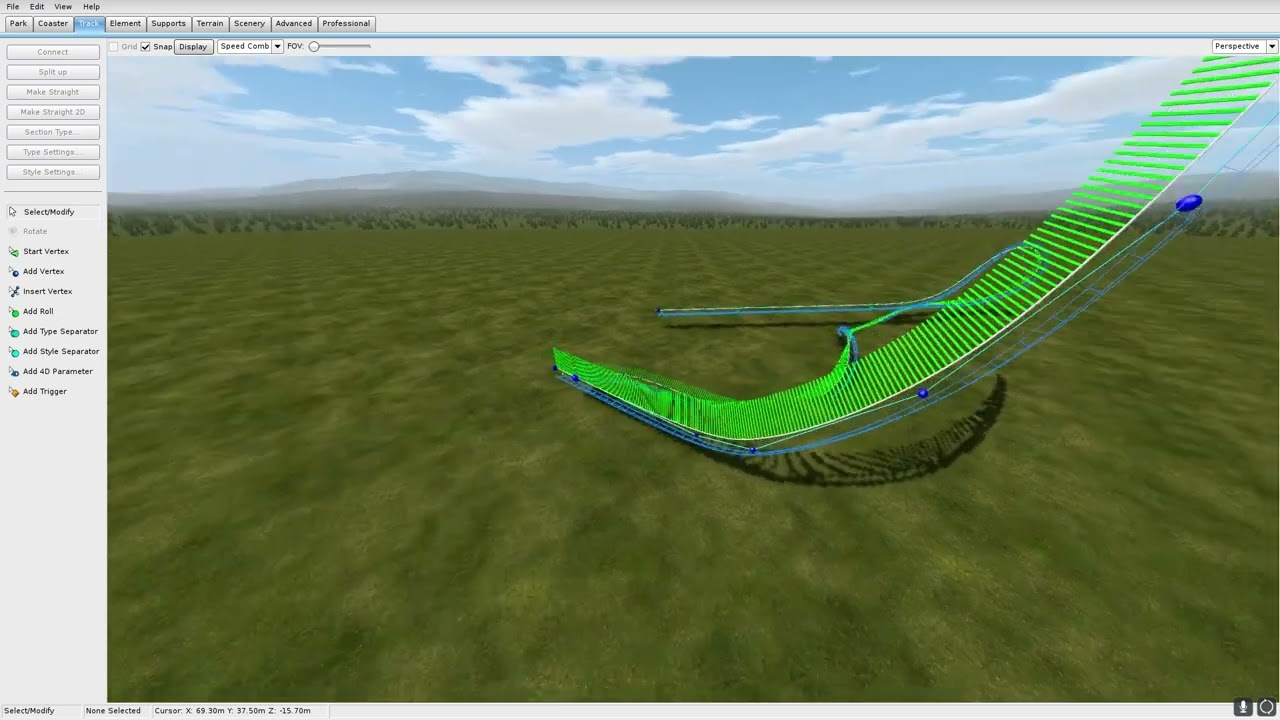Click the 'Select/Modify' status bar text
The width and height of the screenshot is (1280, 720).
point(29,711)
